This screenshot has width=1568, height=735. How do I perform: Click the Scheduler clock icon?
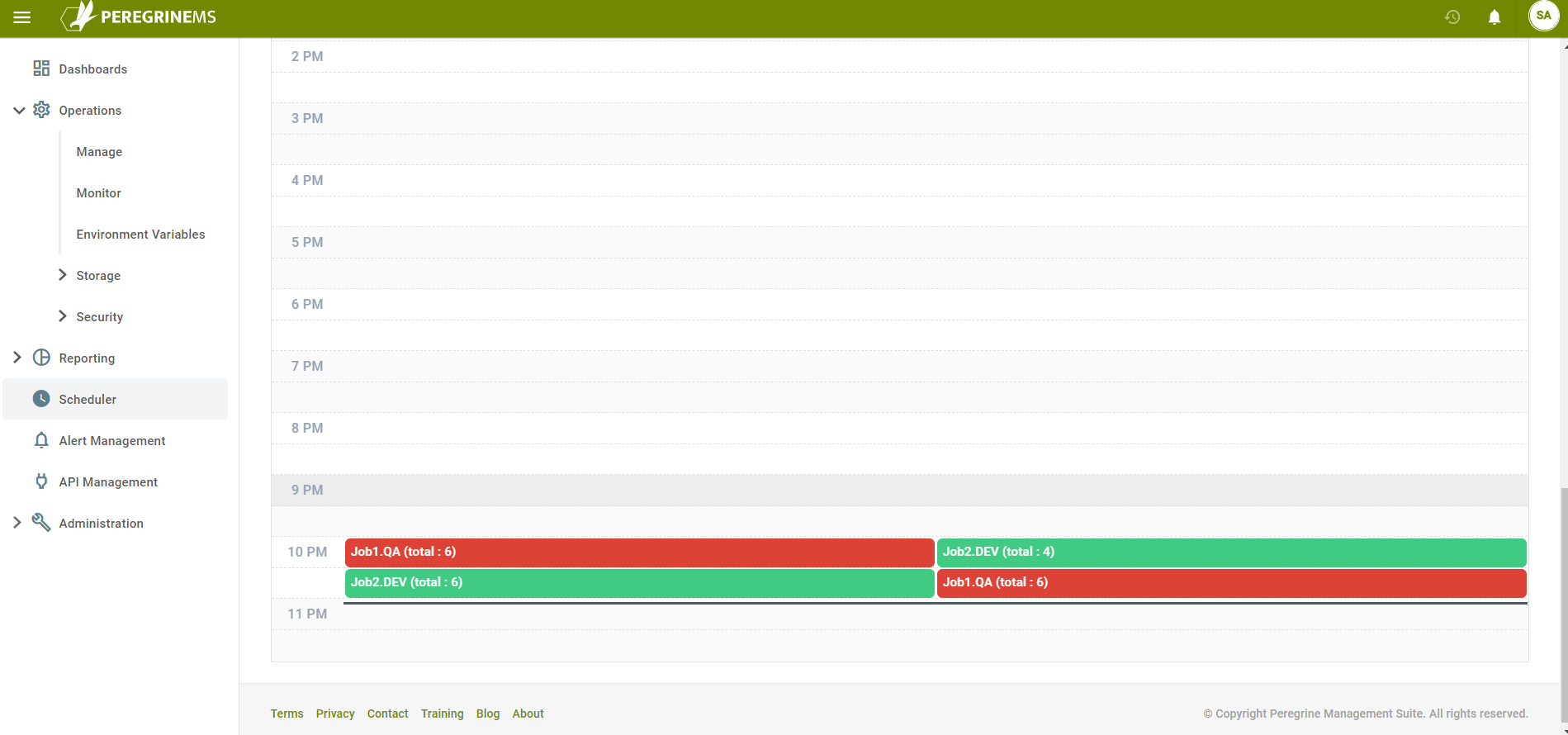[41, 399]
